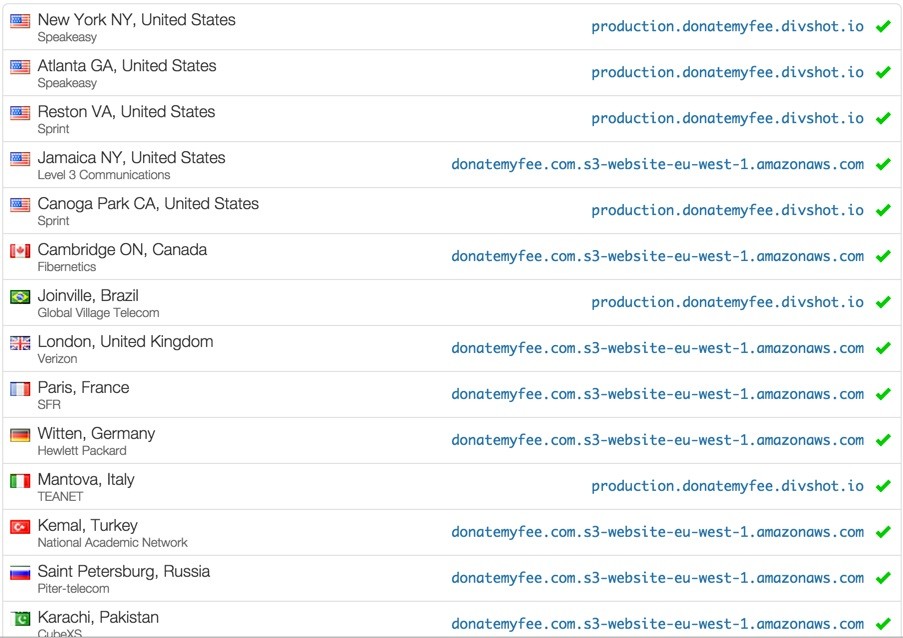Image resolution: width=903 pixels, height=638 pixels.
Task: Click the Brazil flag icon beside Joinville
Action: click(x=20, y=297)
